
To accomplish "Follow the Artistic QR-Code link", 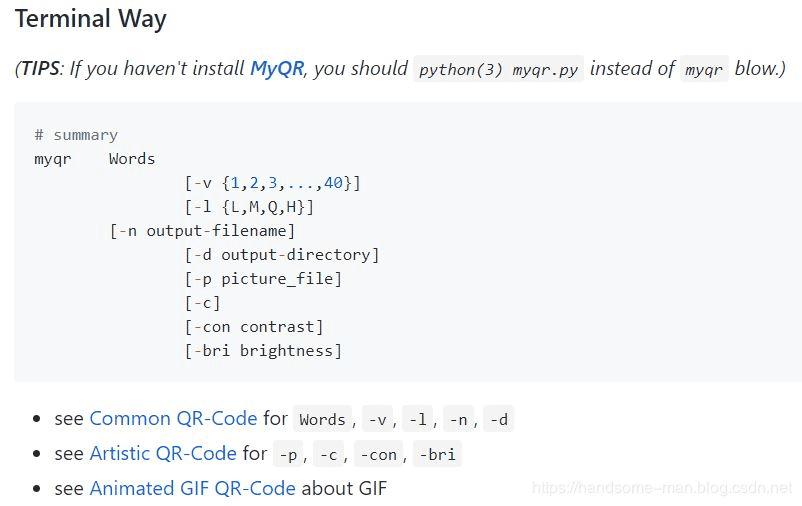I will [163, 453].
